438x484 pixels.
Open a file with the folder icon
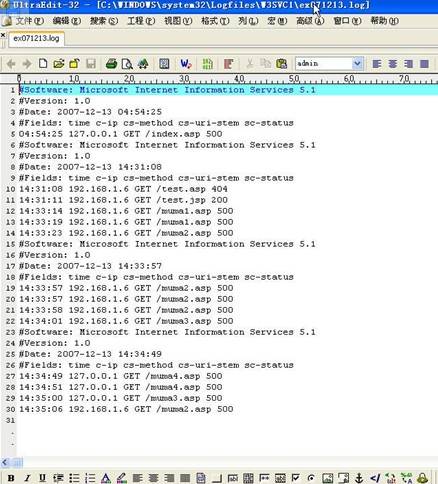pyautogui.click(x=59, y=63)
